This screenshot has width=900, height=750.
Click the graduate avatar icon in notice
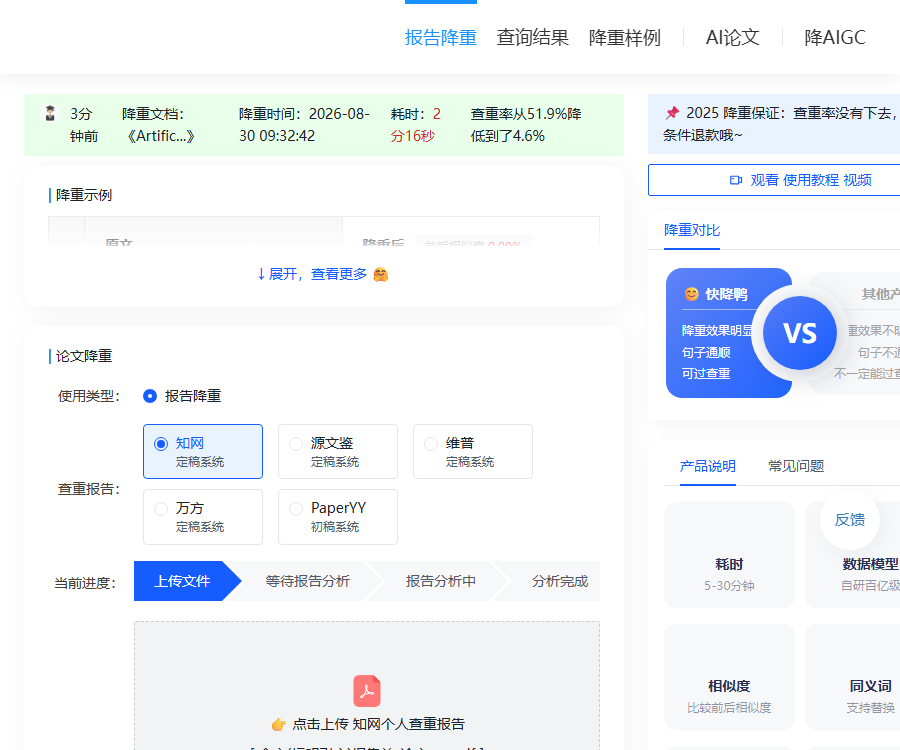click(51, 113)
